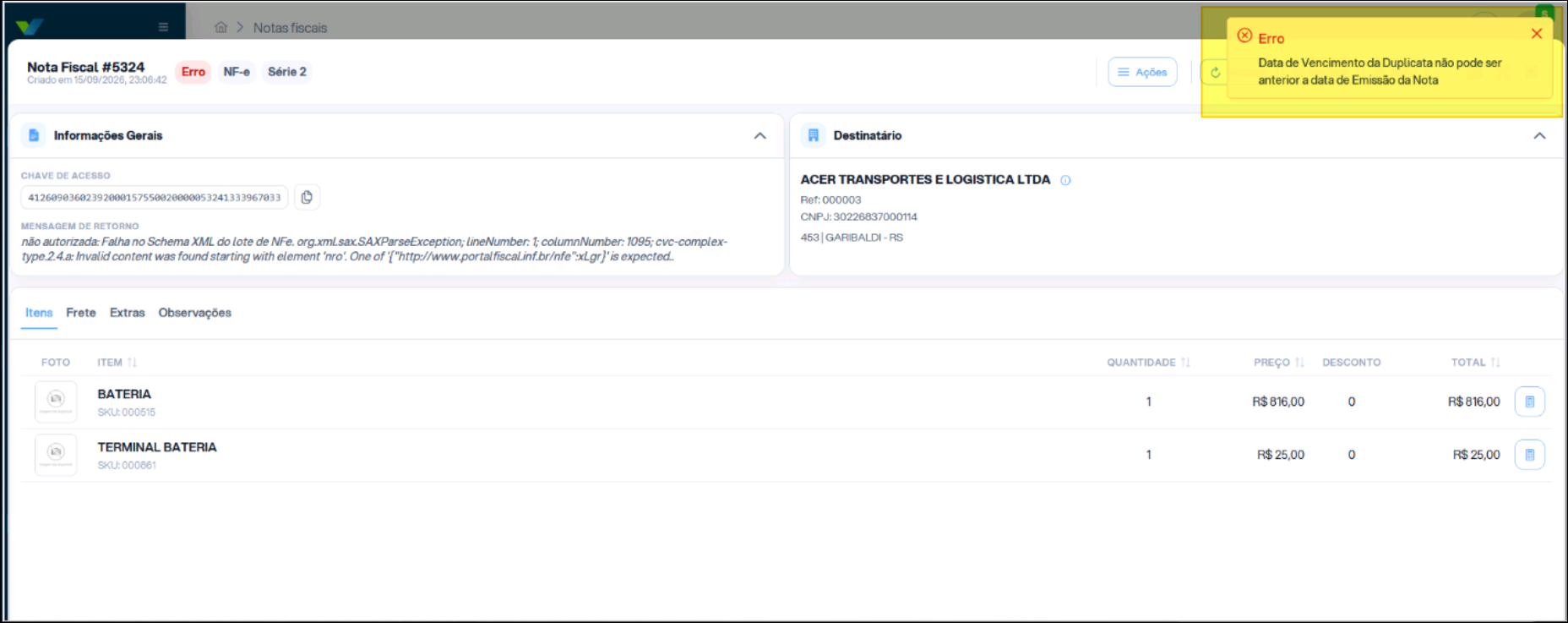Viewport: 1568px width, 623px height.
Task: Navigate to Notas fiscais breadcrumb link
Action: point(290,28)
